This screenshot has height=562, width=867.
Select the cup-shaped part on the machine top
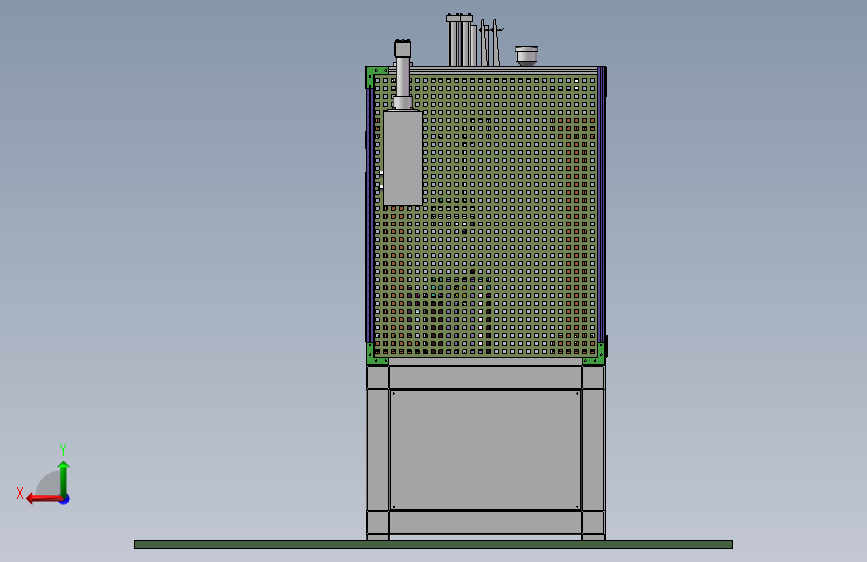526,56
